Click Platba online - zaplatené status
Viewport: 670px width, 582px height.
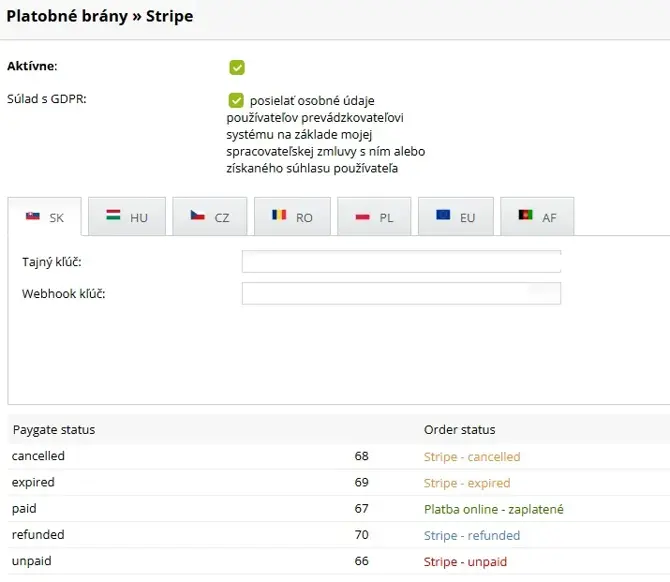(493, 509)
